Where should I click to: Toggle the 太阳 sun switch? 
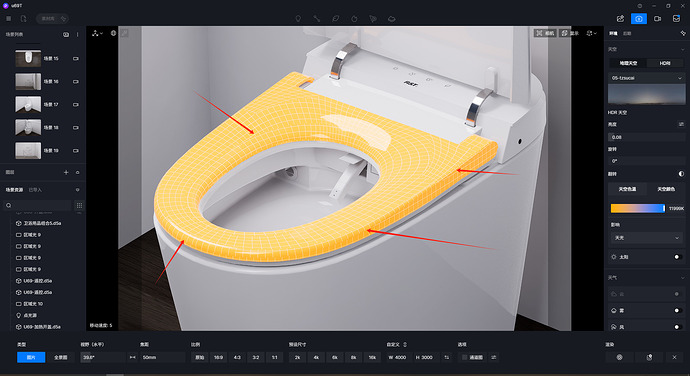pos(678,257)
